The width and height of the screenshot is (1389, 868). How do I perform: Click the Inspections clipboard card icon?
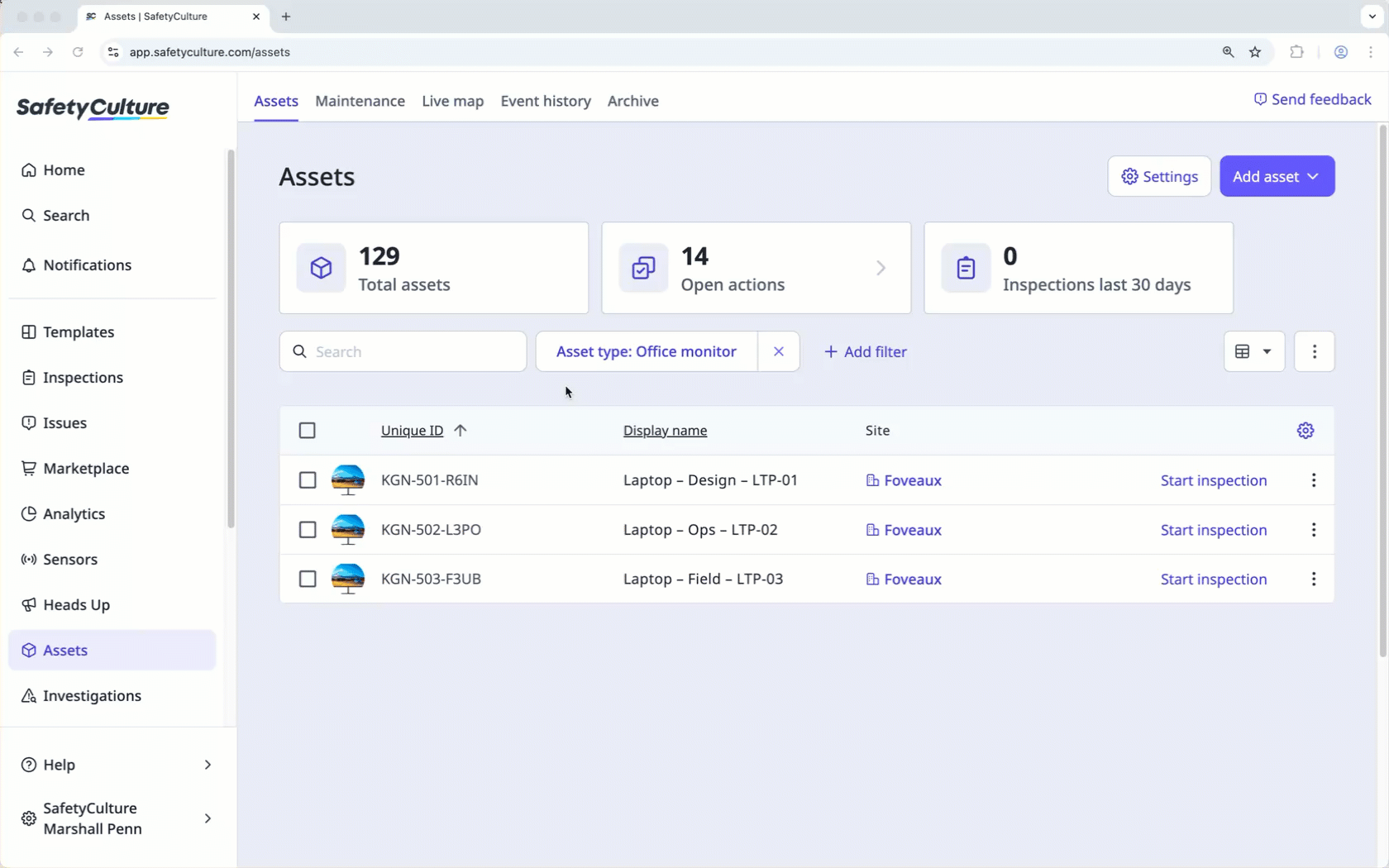coord(967,268)
